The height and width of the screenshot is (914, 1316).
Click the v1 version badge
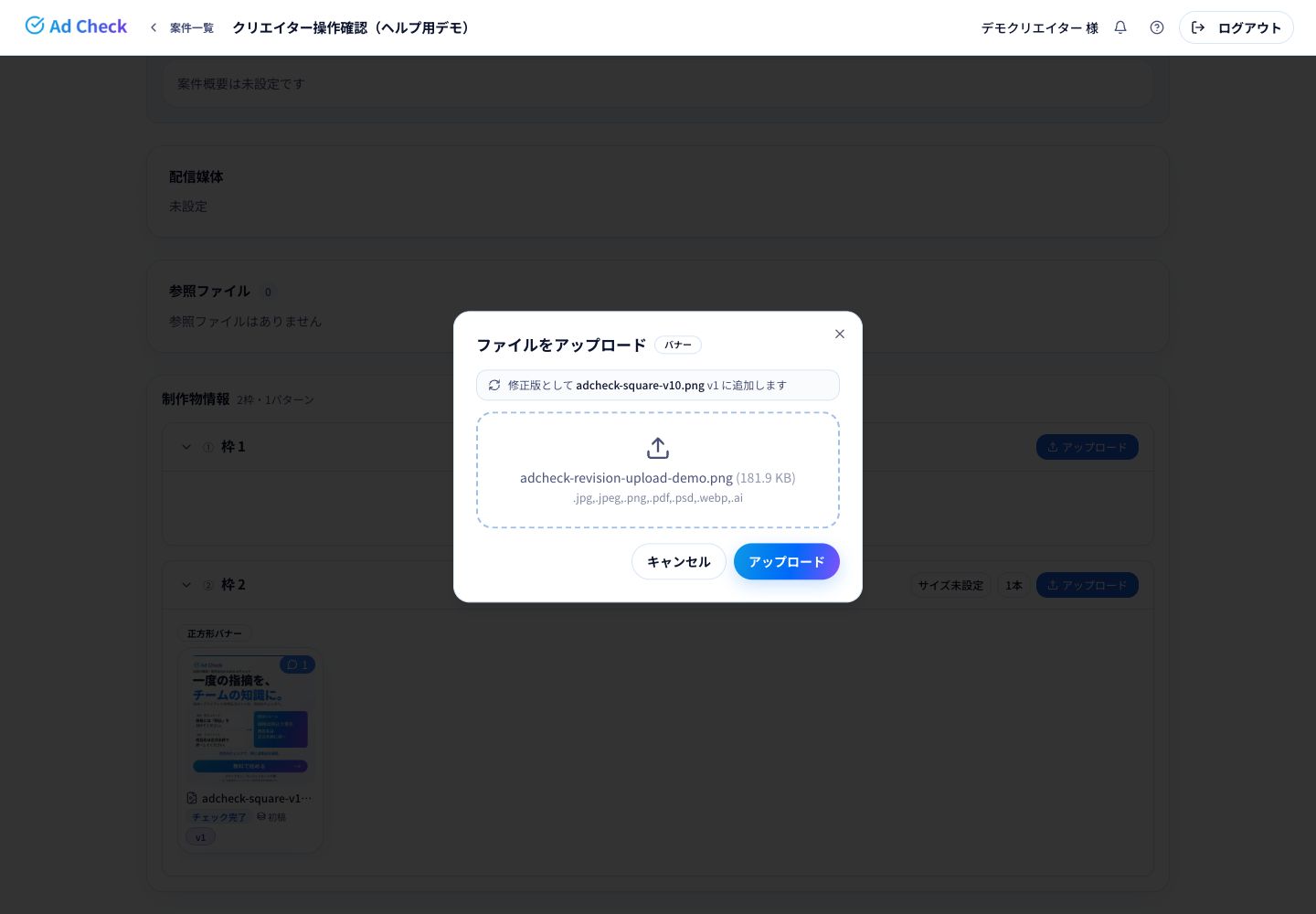coord(201,837)
